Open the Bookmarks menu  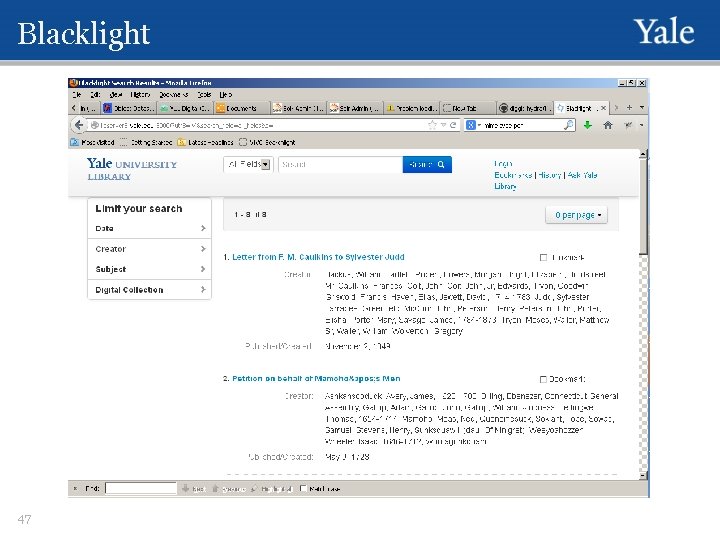174,95
